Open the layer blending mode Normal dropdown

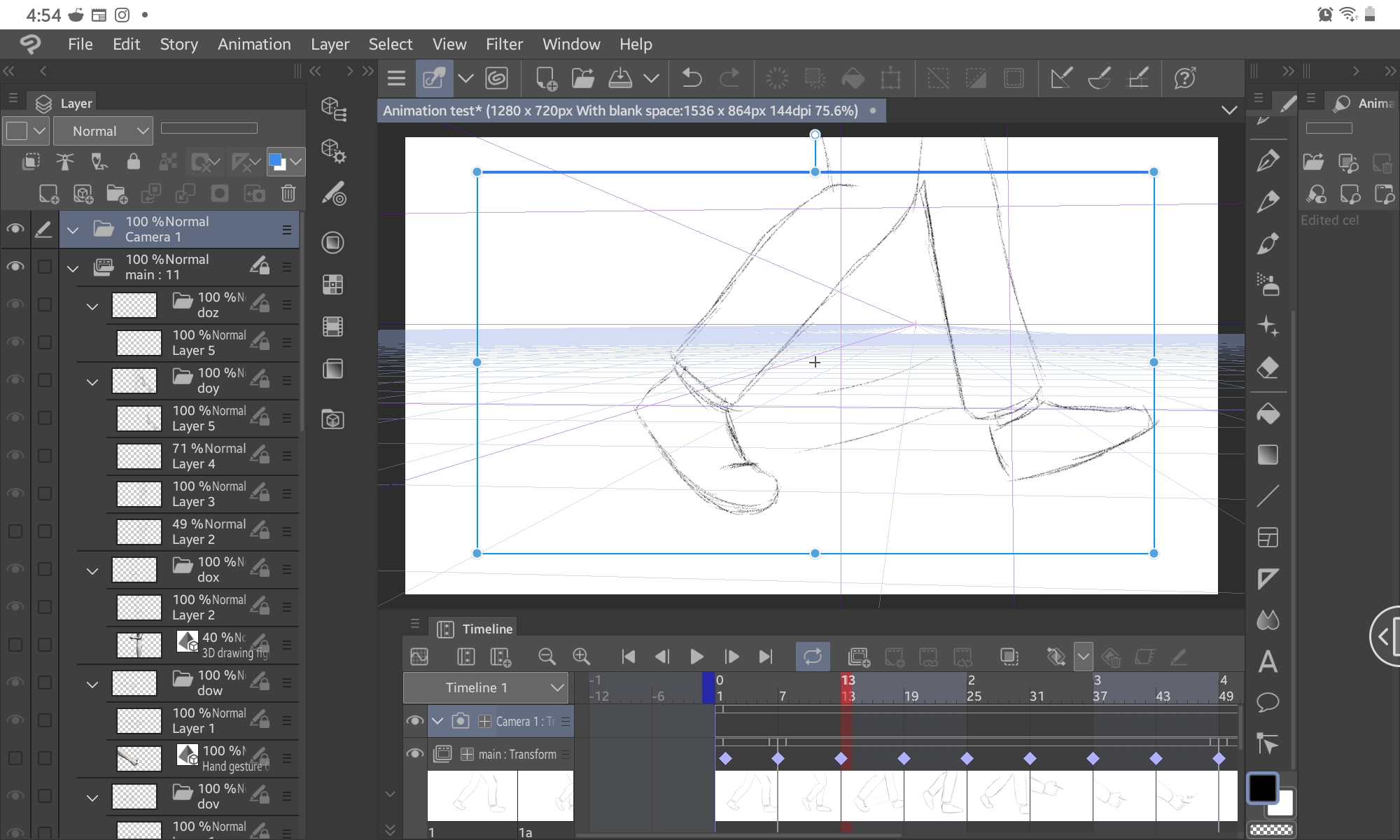[x=103, y=130]
